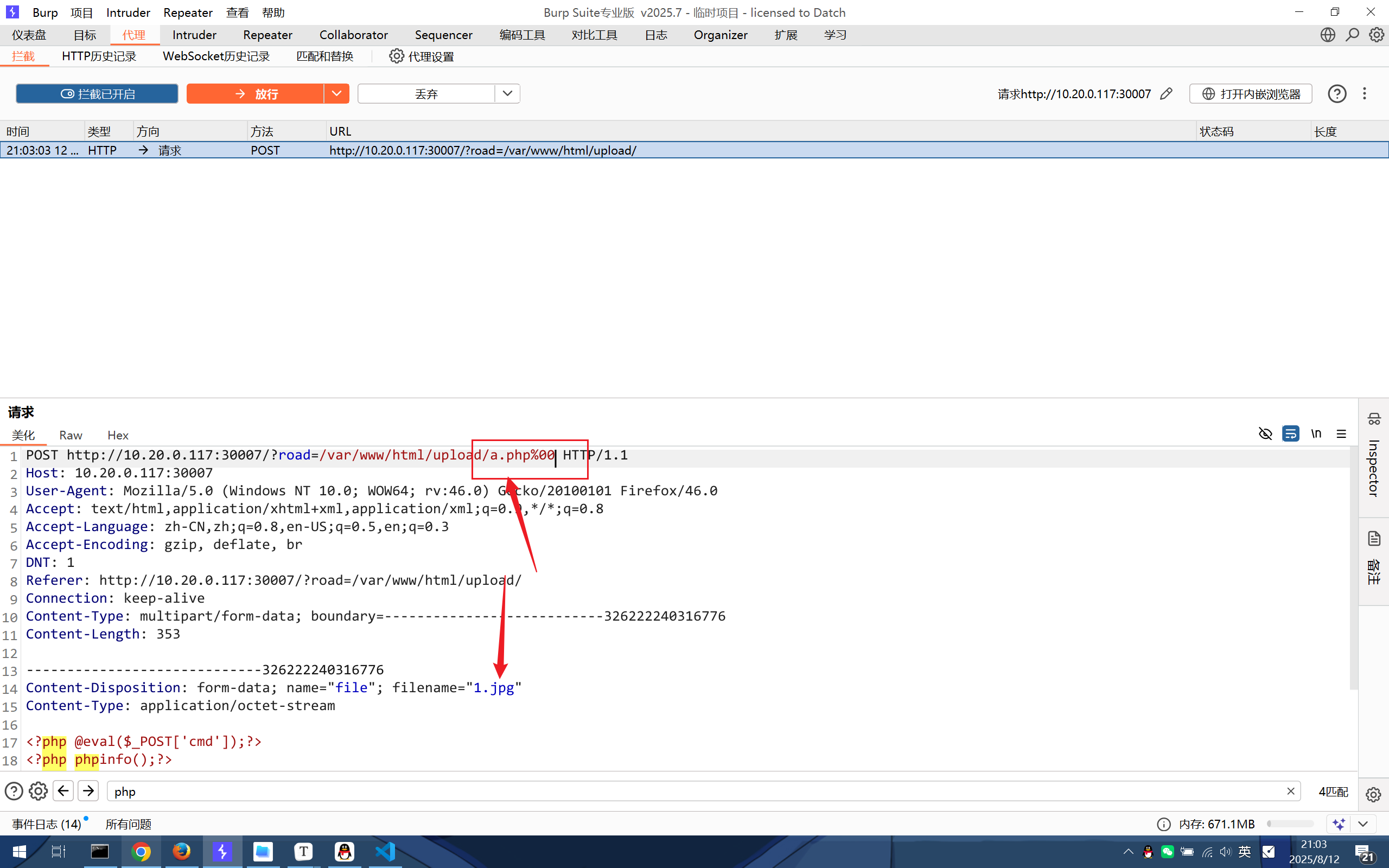Open Burp search via magnifier icon
This screenshot has height=868, width=1389.
tap(1352, 35)
